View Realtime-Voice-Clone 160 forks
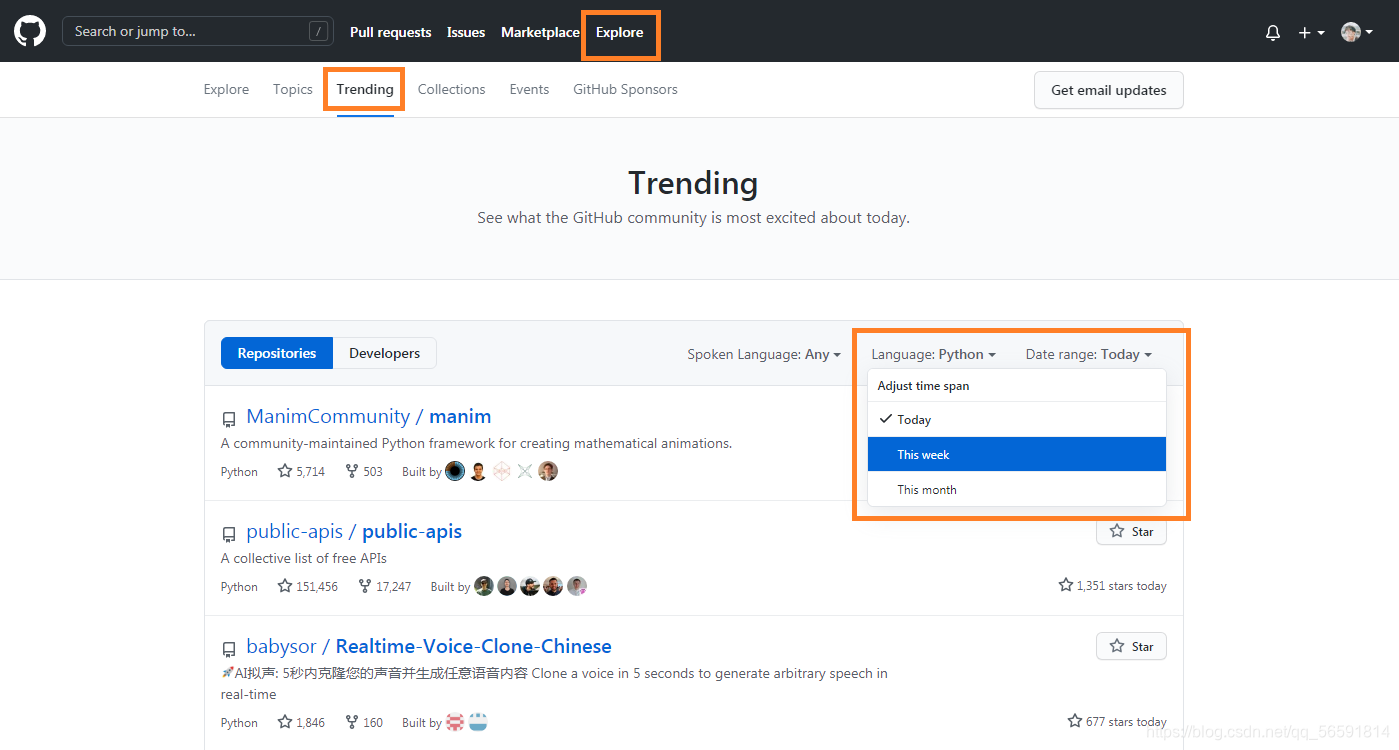 [364, 722]
